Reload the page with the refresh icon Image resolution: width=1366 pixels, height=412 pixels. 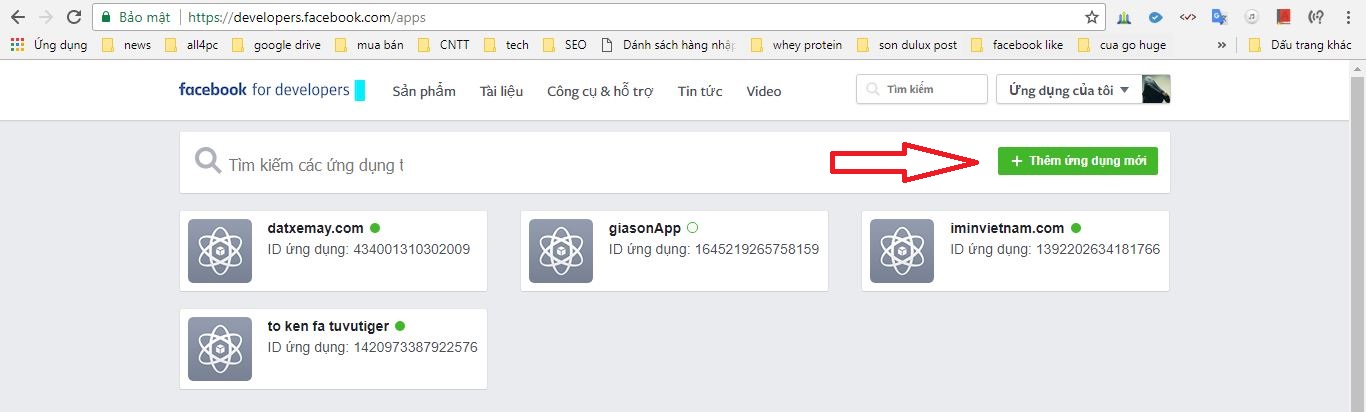pos(74,17)
